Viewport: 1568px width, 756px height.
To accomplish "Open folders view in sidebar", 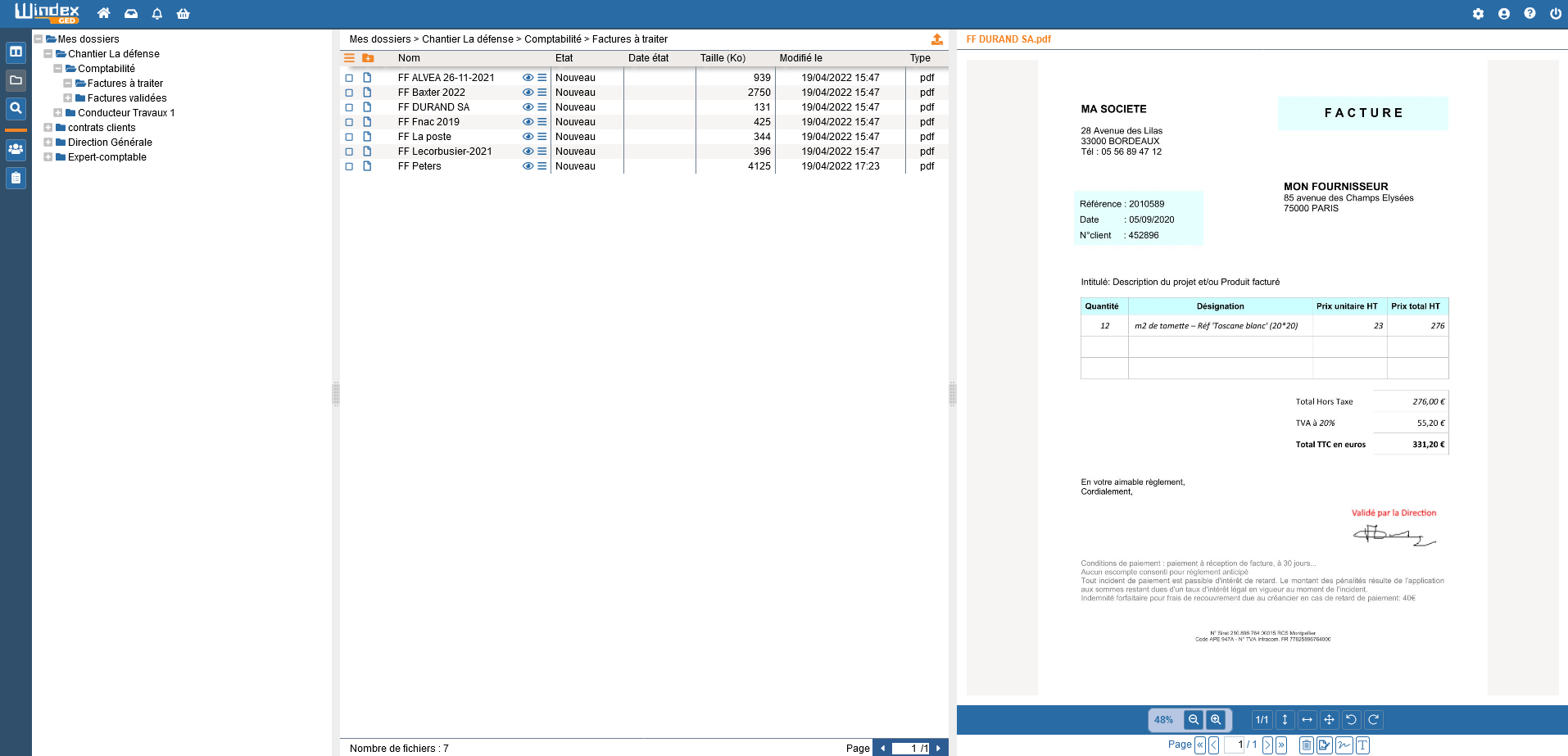I will 16,80.
